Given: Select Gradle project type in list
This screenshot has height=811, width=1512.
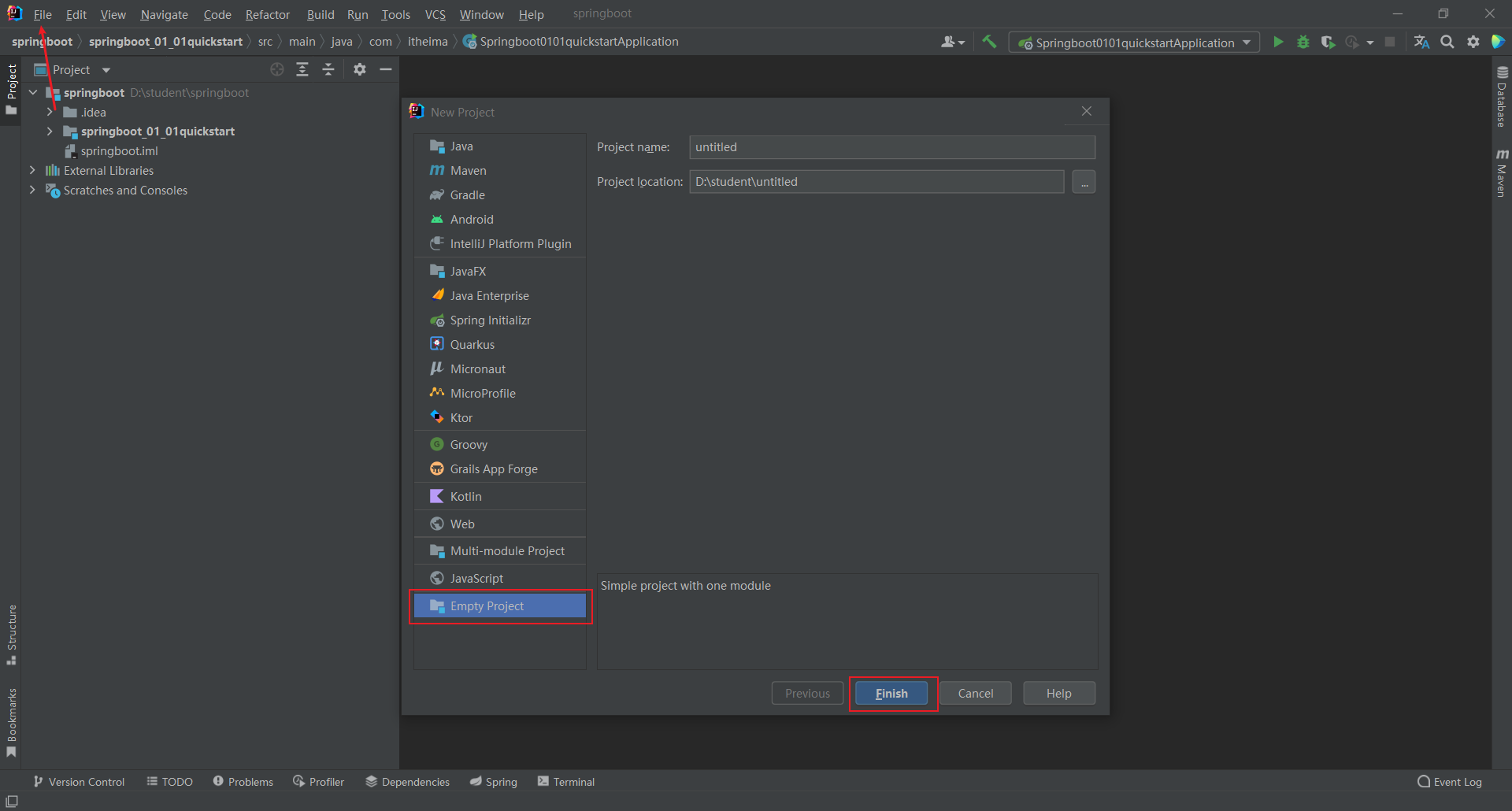Looking at the screenshot, I should pos(499,194).
